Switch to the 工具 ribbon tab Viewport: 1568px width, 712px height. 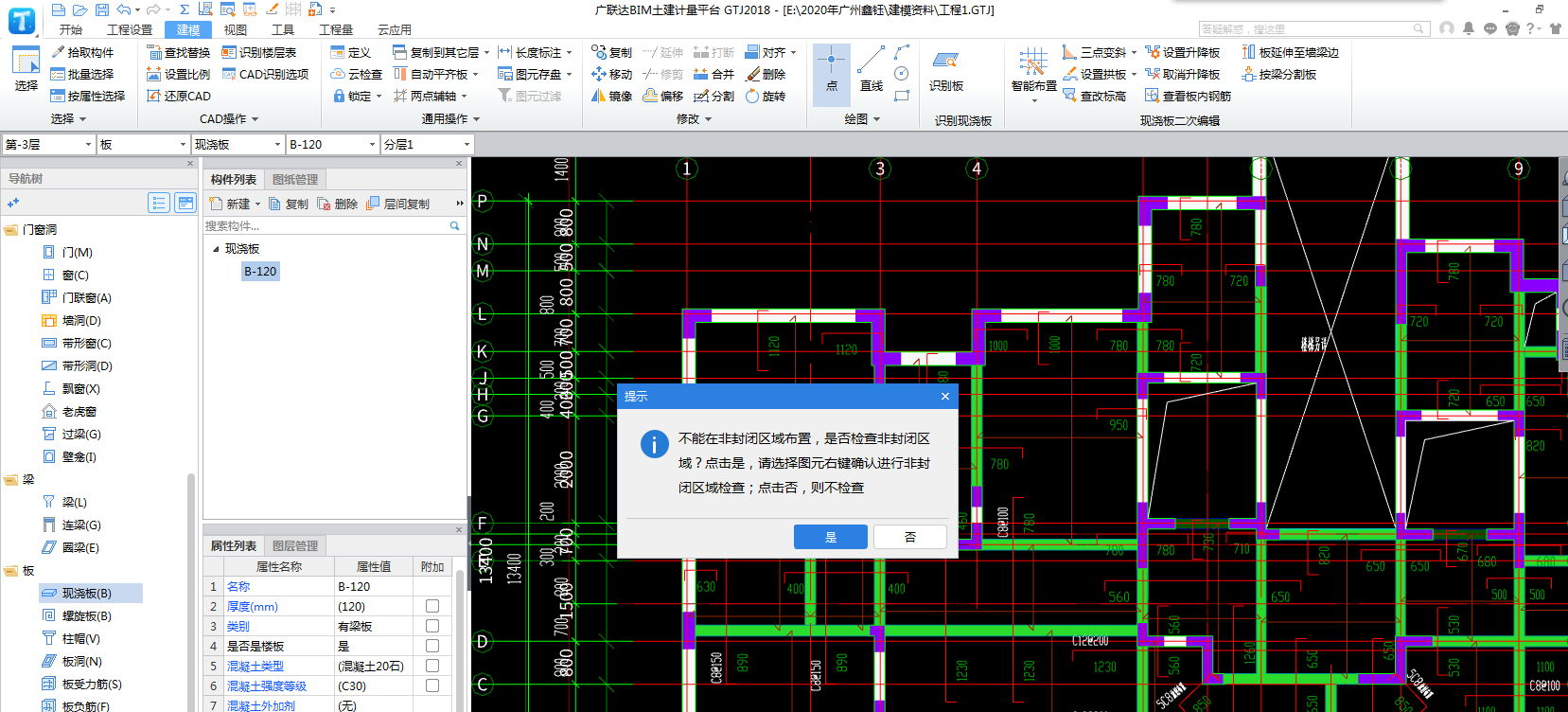coord(283,29)
